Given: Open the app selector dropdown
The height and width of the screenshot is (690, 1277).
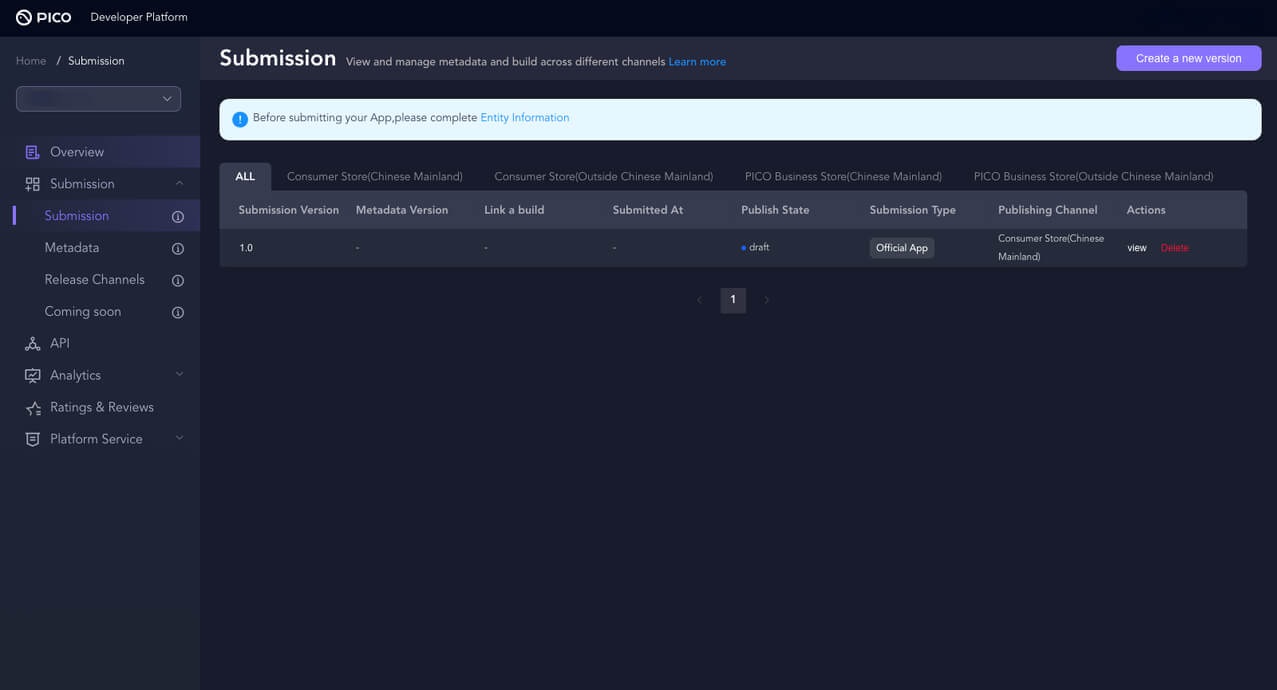Looking at the screenshot, I should coord(98,99).
